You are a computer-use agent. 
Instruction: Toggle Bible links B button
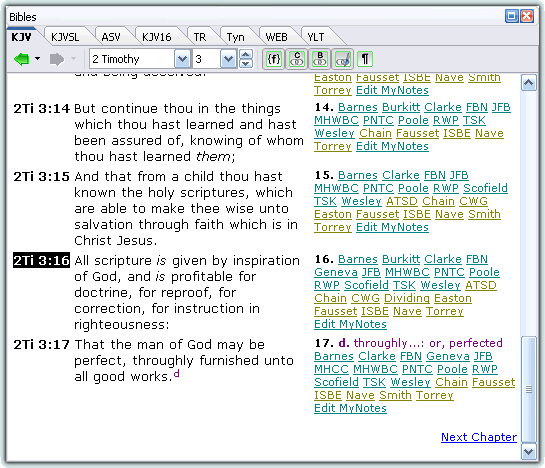tap(320, 59)
